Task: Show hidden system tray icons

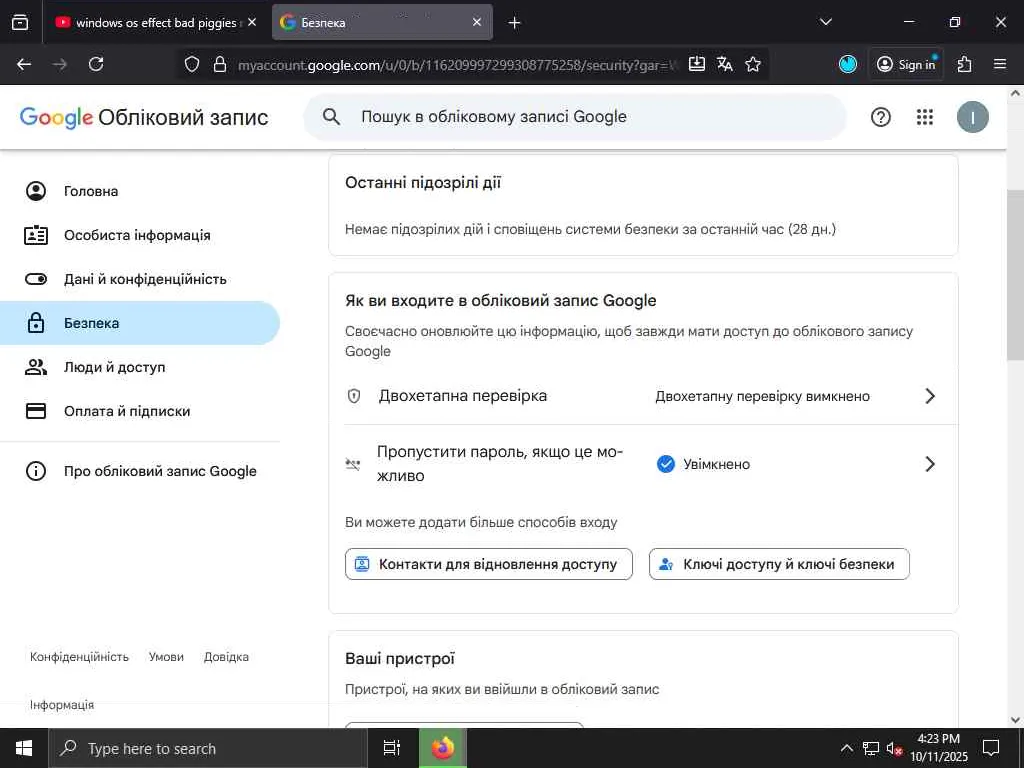Action: 846,748
